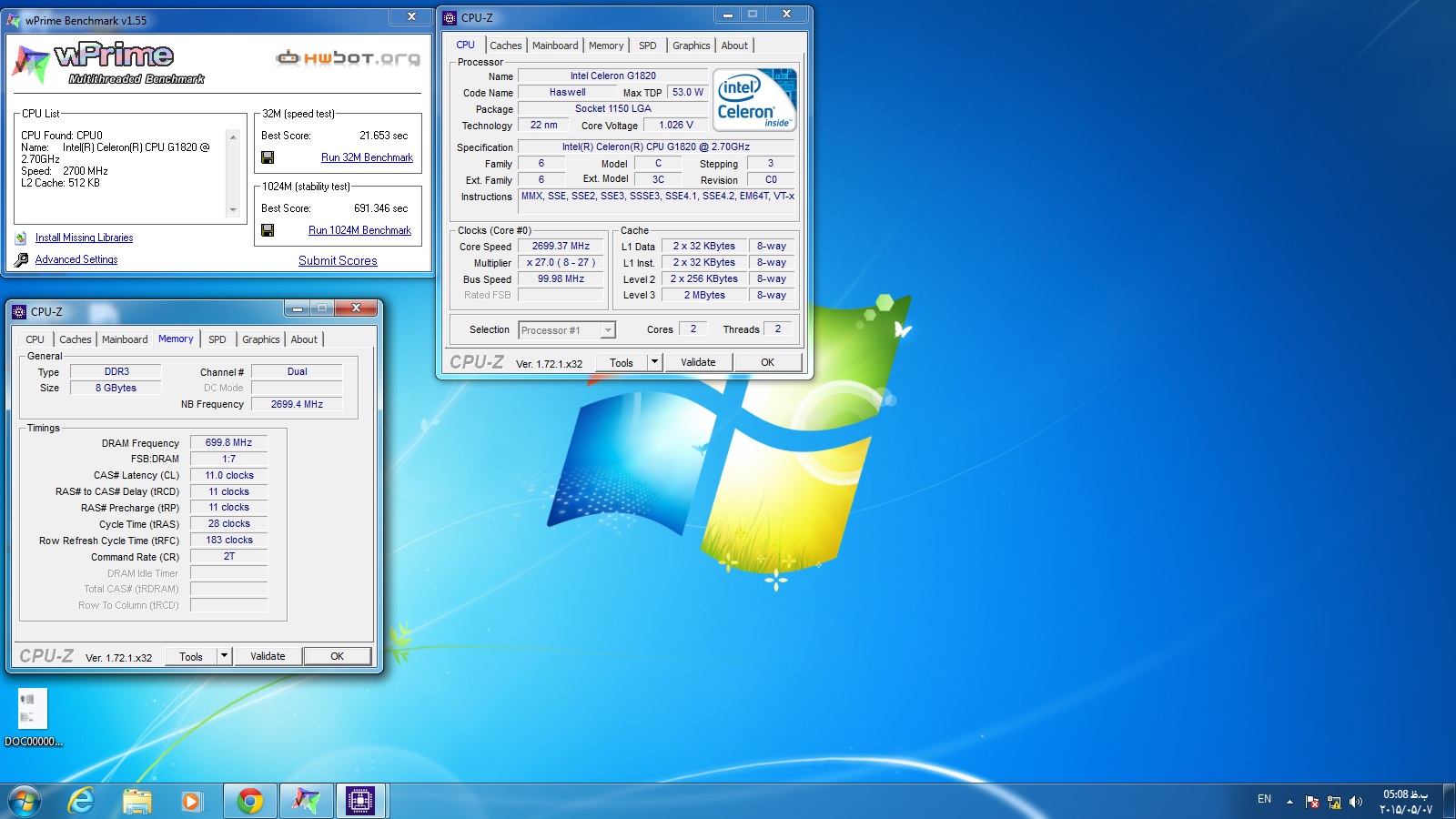This screenshot has width=1456, height=819.
Task: Click Run 32M Benchmark link
Action: (x=367, y=157)
